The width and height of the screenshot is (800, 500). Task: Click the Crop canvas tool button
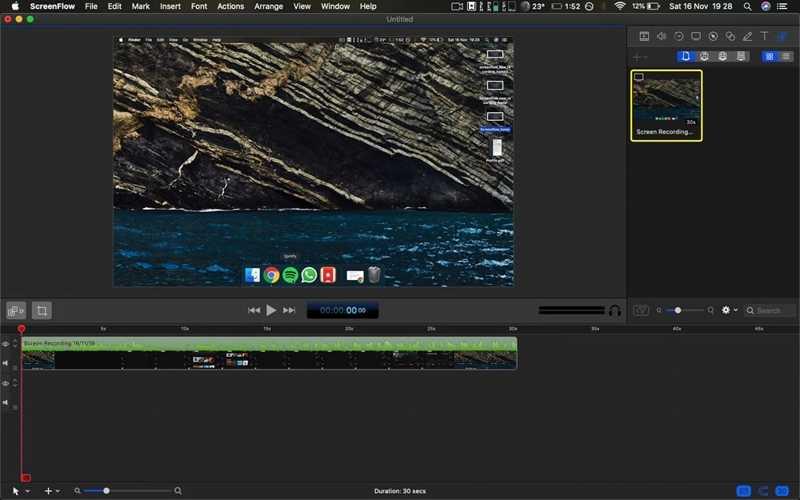(42, 310)
